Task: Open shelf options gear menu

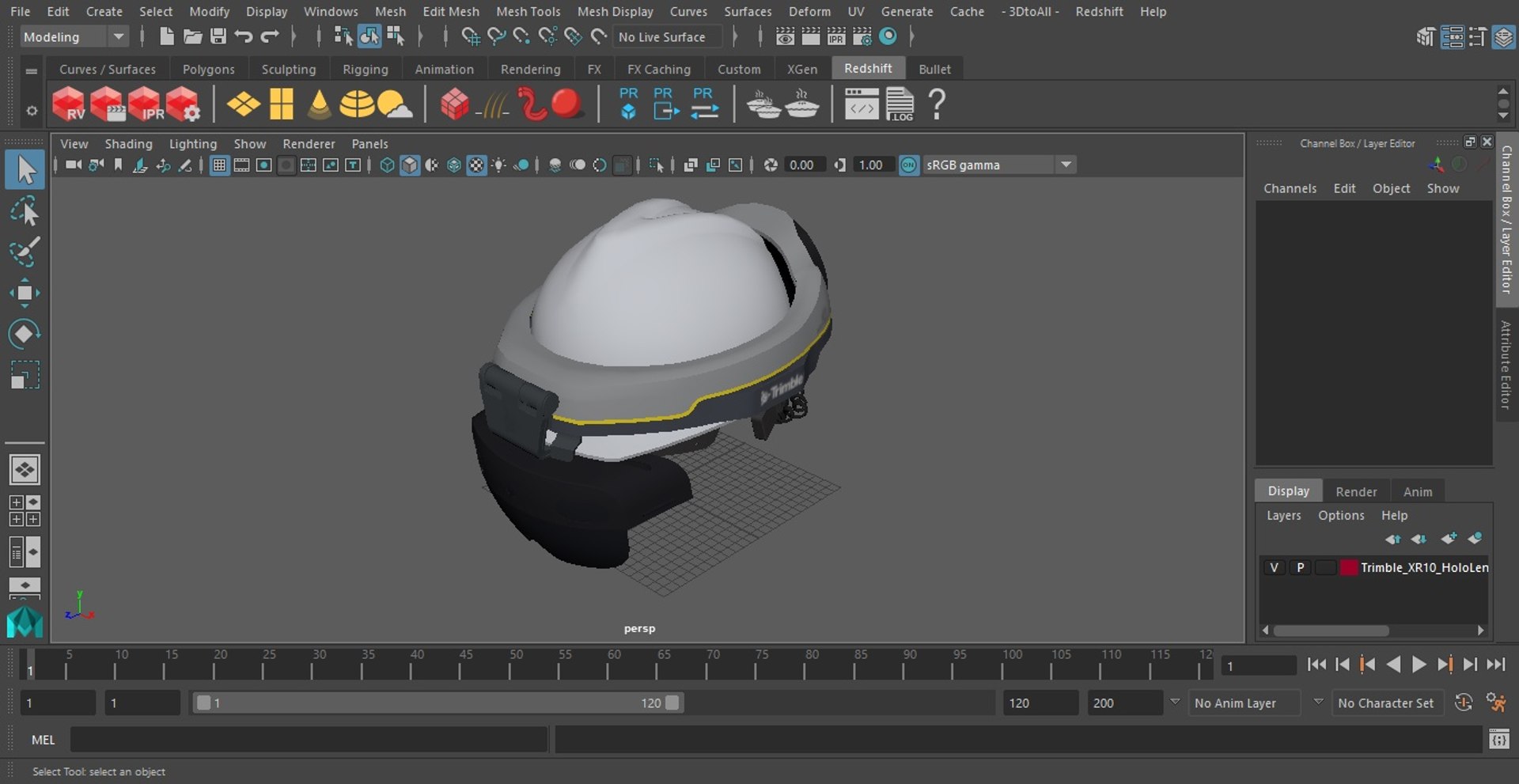Action: pos(32,111)
